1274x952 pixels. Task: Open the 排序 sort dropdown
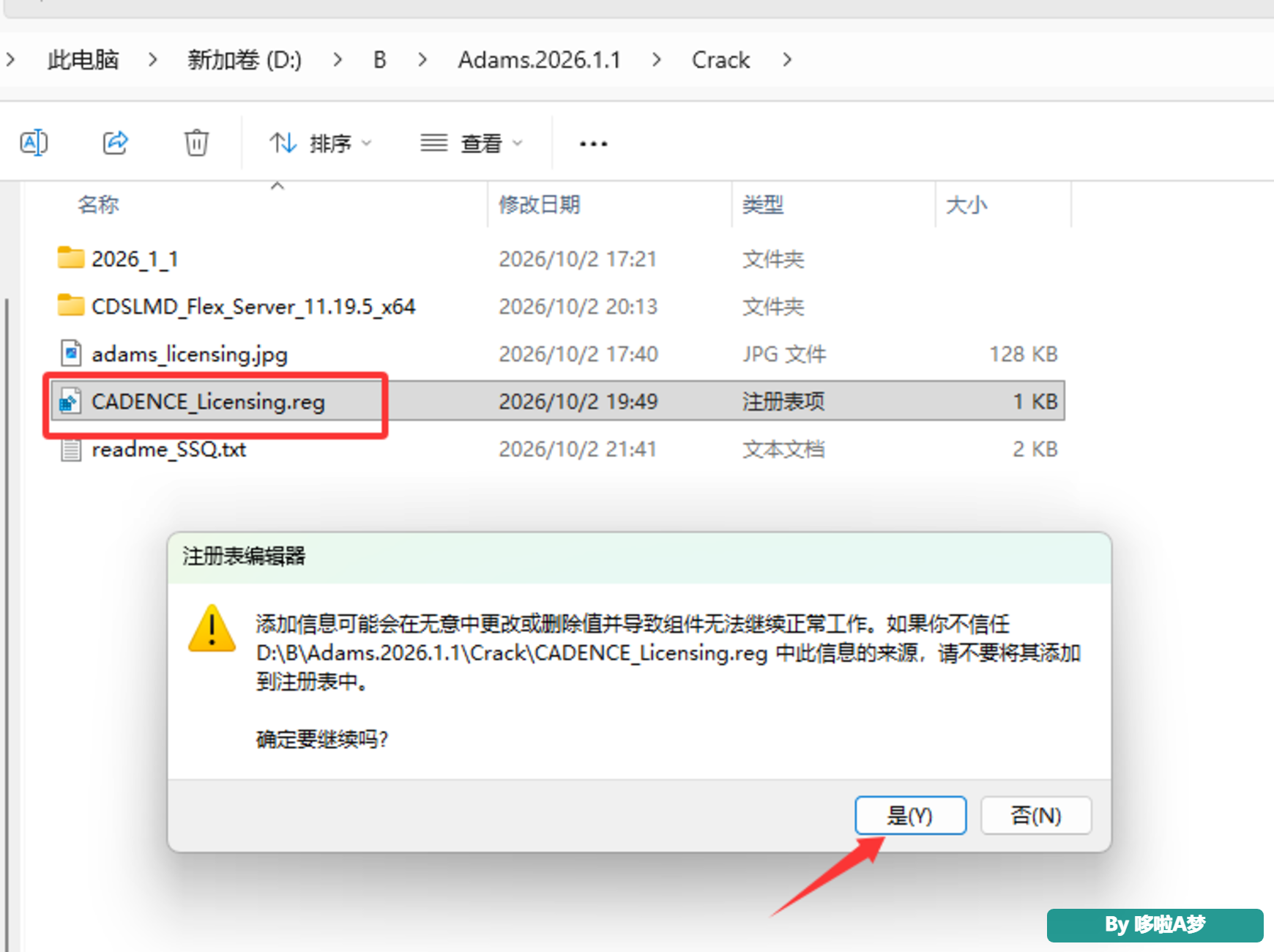tap(321, 143)
